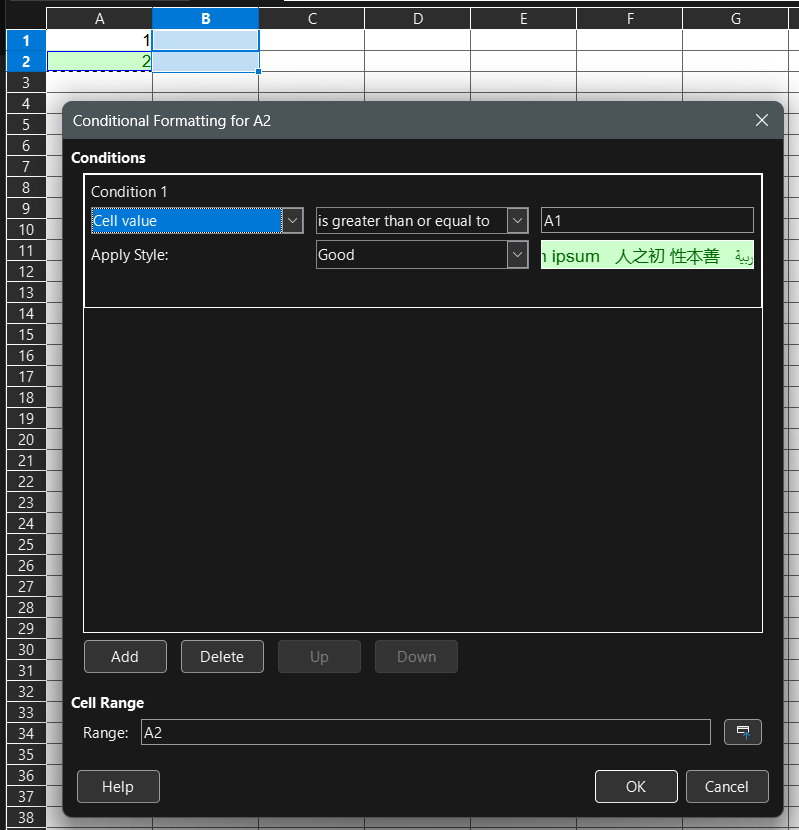Click the condition value field containing A1
Screen dimensions: 799x830
click(x=646, y=221)
